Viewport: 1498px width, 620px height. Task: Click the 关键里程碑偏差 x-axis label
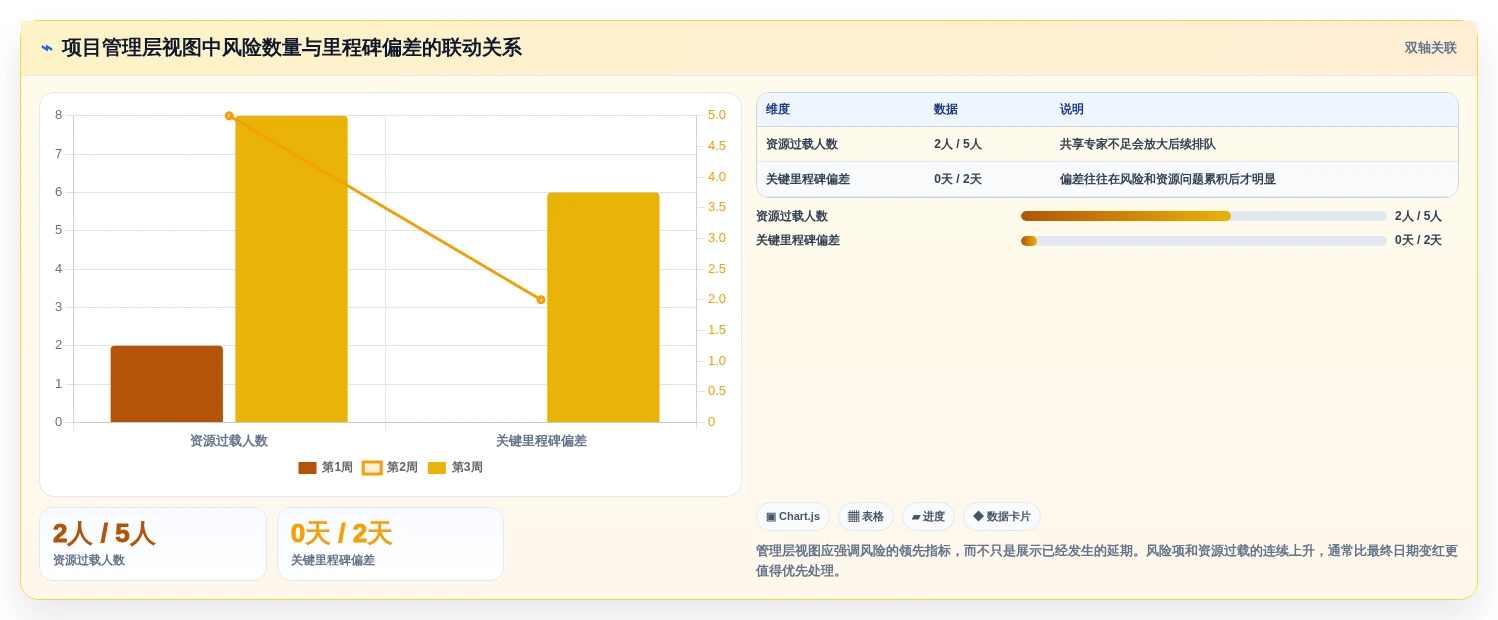[x=541, y=440]
